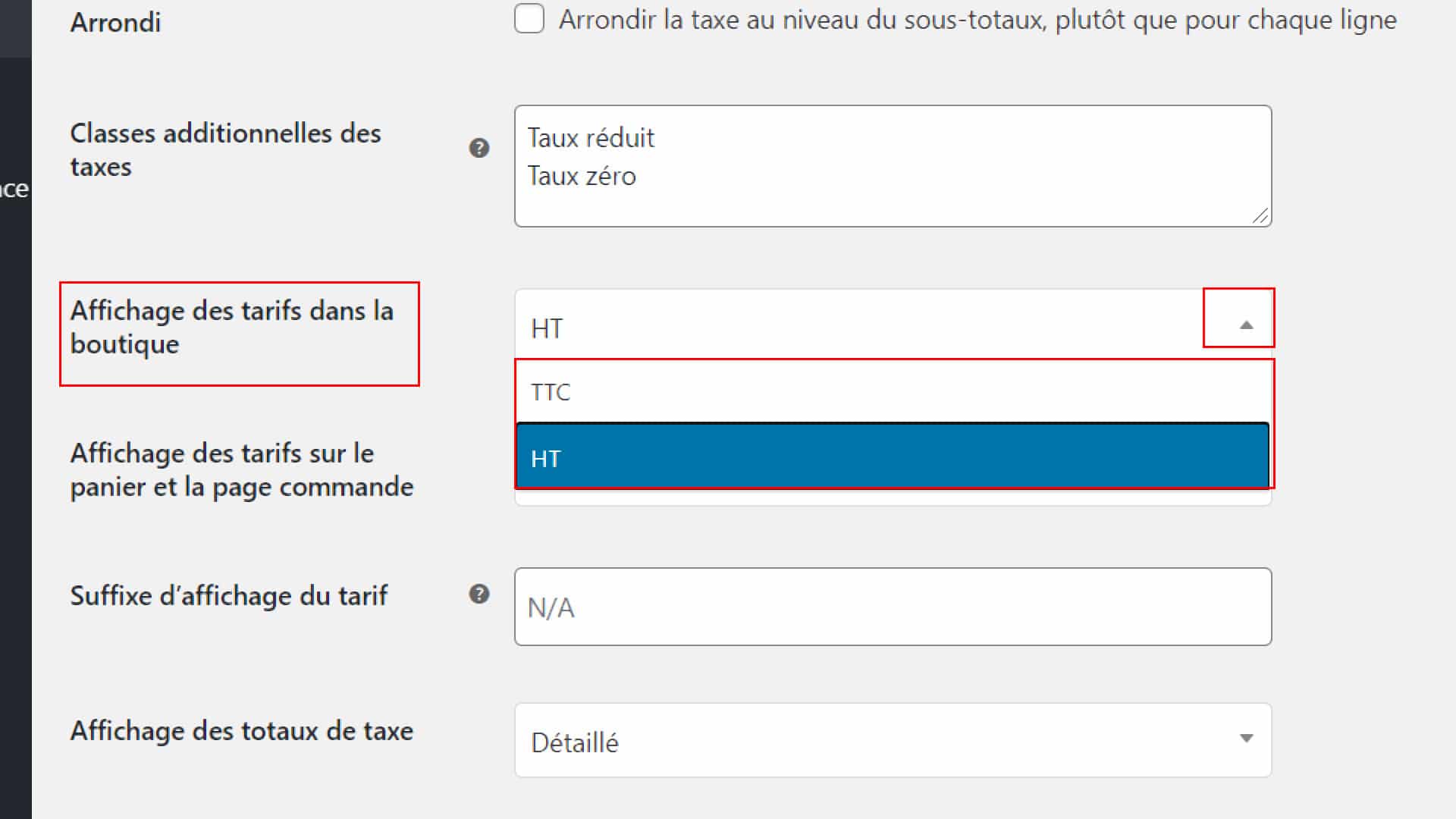Click the 'Affichage des tarifs sur le panier' label

[242, 469]
